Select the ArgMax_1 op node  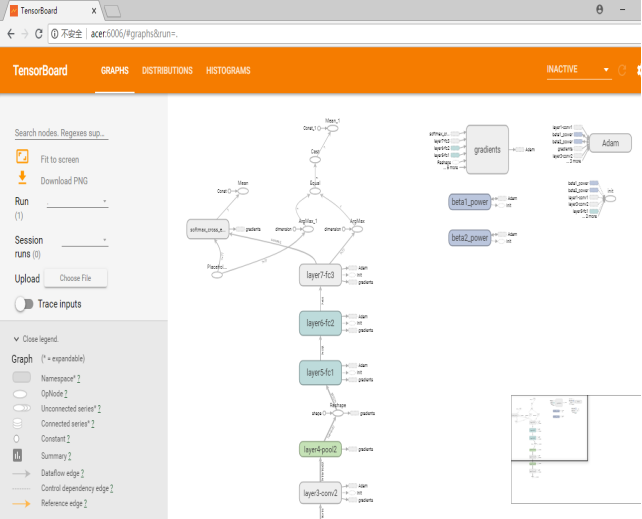[x=308, y=229]
